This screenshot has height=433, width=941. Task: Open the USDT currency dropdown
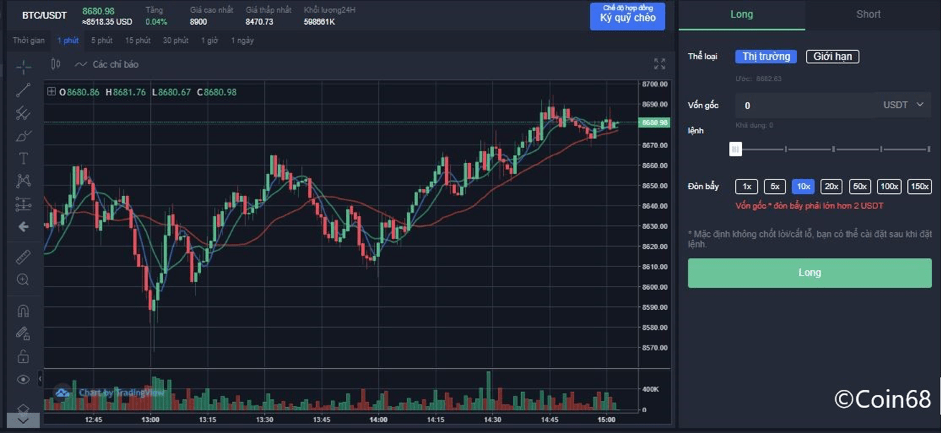[903, 105]
